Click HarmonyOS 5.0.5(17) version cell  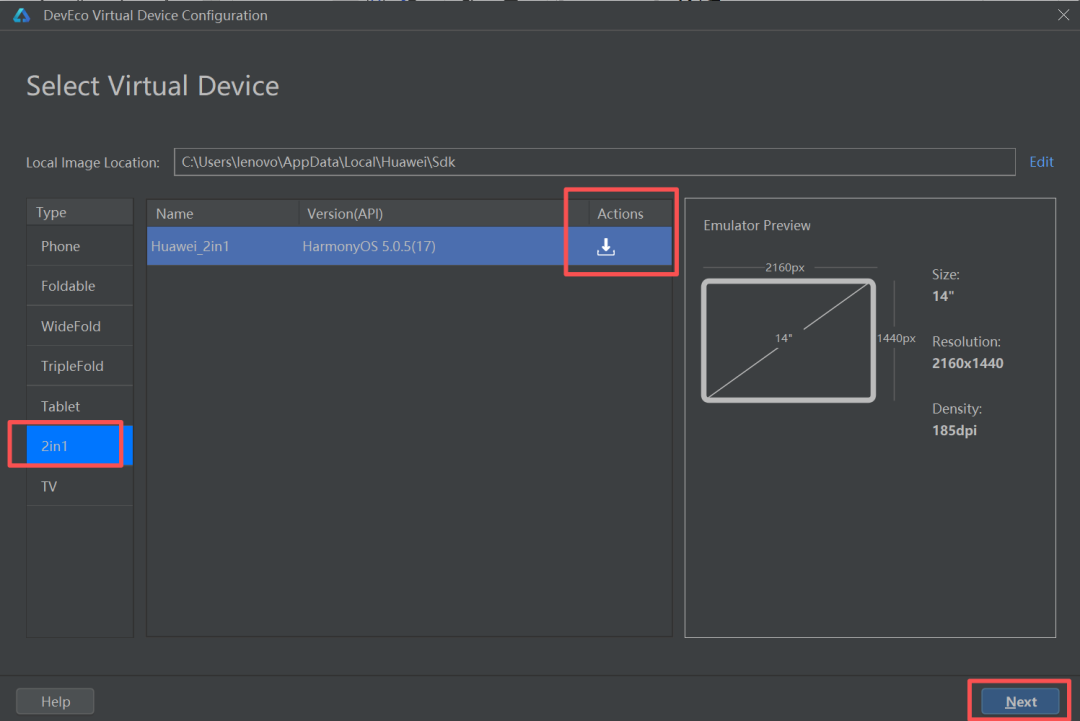pos(368,246)
